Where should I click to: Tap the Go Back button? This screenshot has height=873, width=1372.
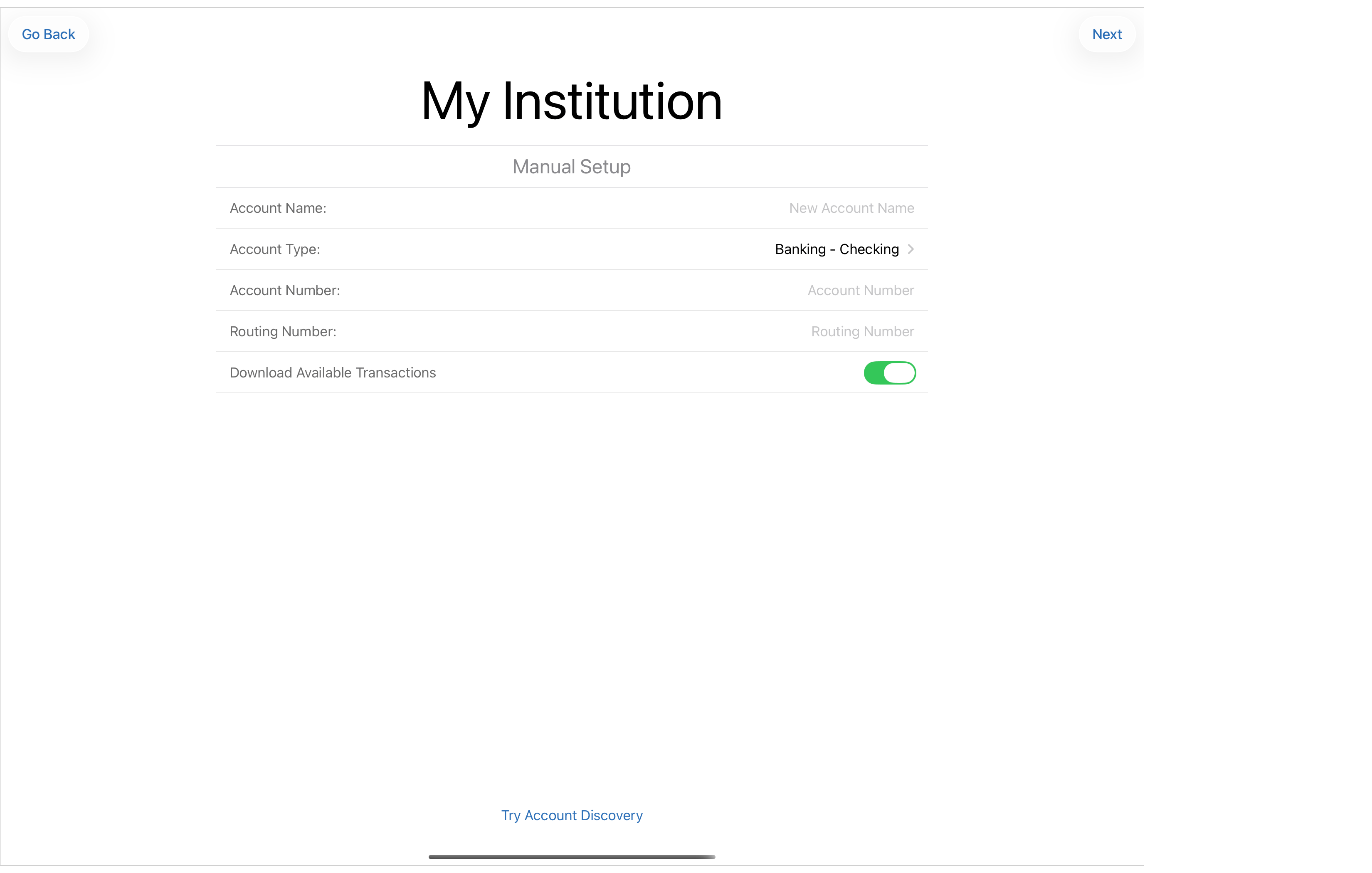(48, 34)
